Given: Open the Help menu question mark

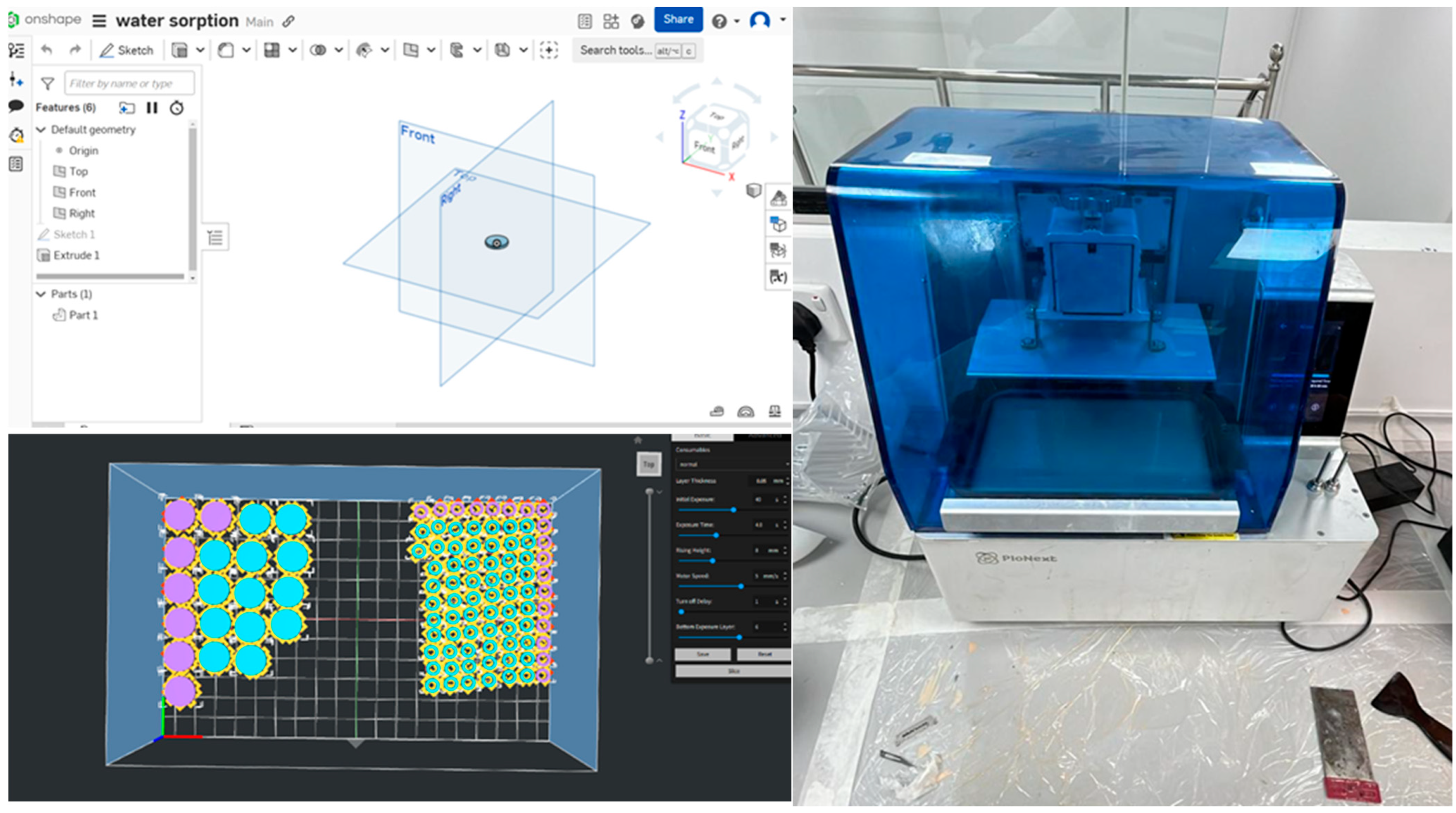Looking at the screenshot, I should tap(719, 22).
